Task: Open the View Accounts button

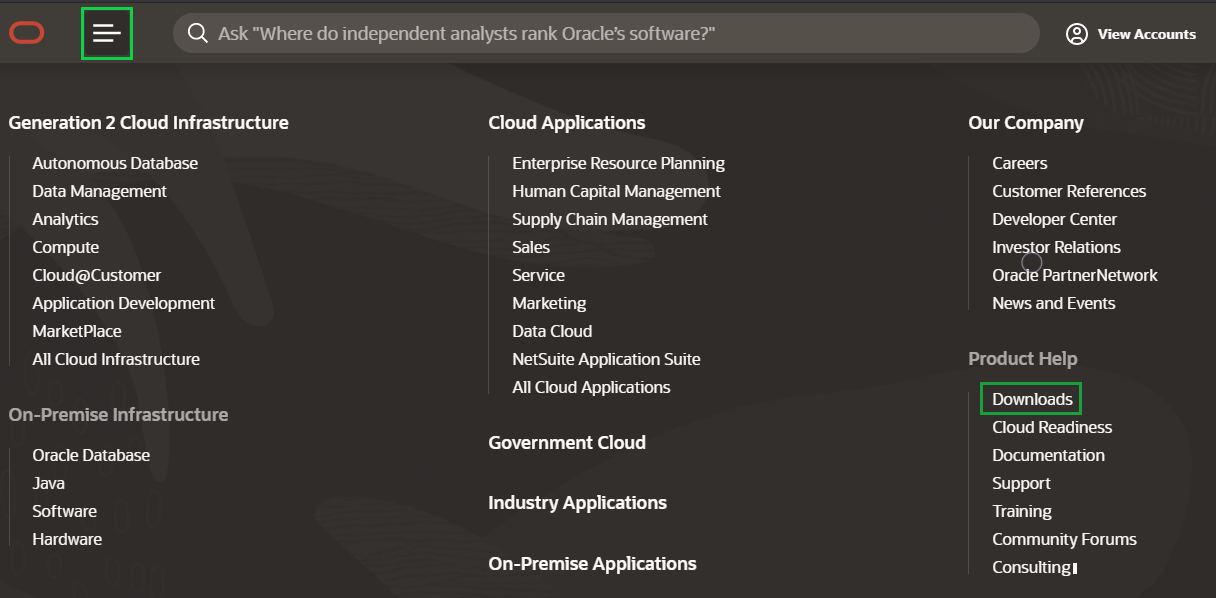Action: (1131, 34)
